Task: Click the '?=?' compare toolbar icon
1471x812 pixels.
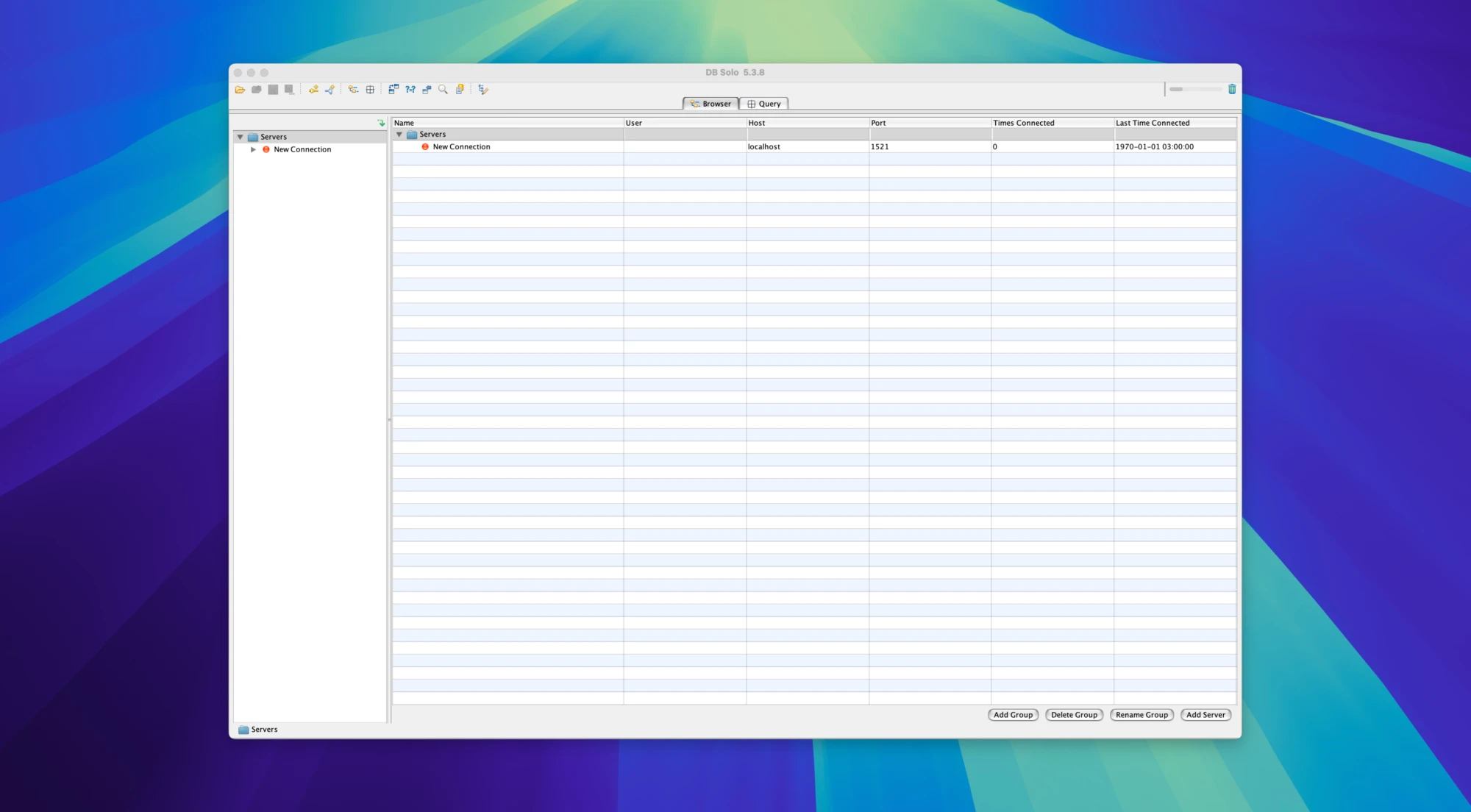Action: tap(410, 90)
